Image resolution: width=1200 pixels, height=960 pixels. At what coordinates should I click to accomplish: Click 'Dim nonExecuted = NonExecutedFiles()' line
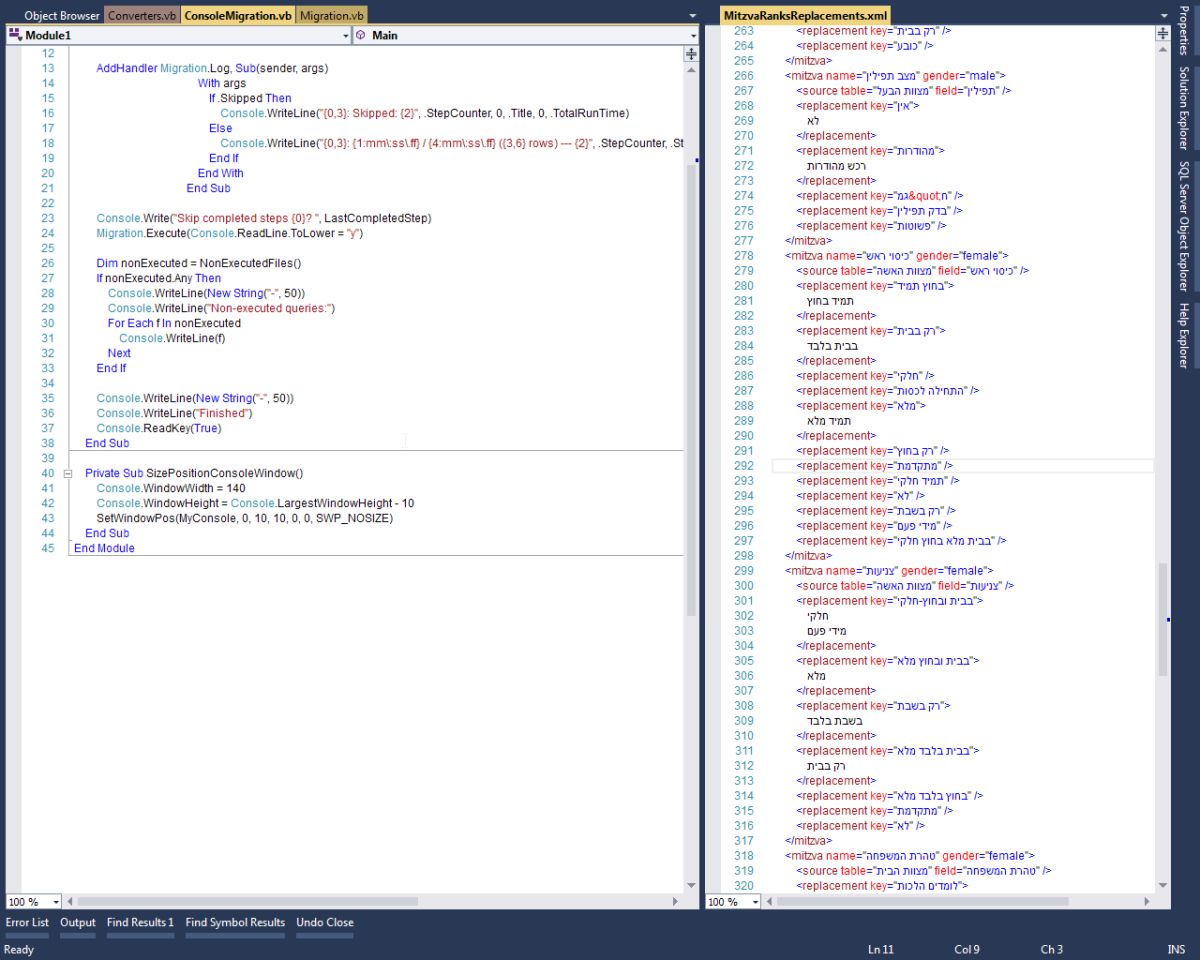pyautogui.click(x=198, y=263)
